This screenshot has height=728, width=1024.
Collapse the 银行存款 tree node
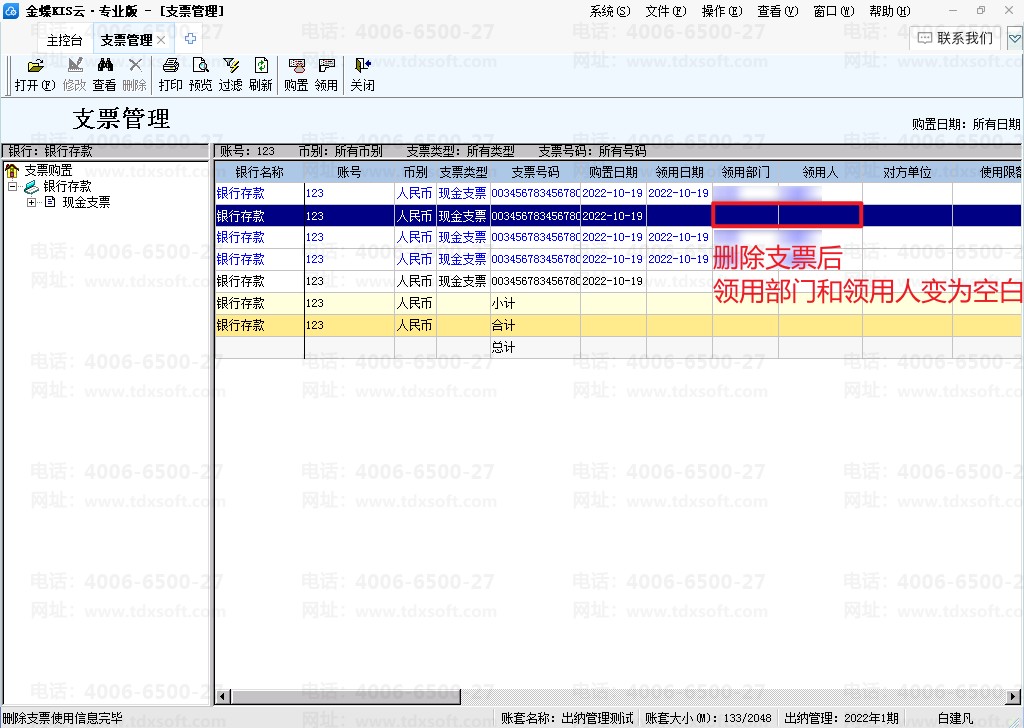tap(12, 187)
